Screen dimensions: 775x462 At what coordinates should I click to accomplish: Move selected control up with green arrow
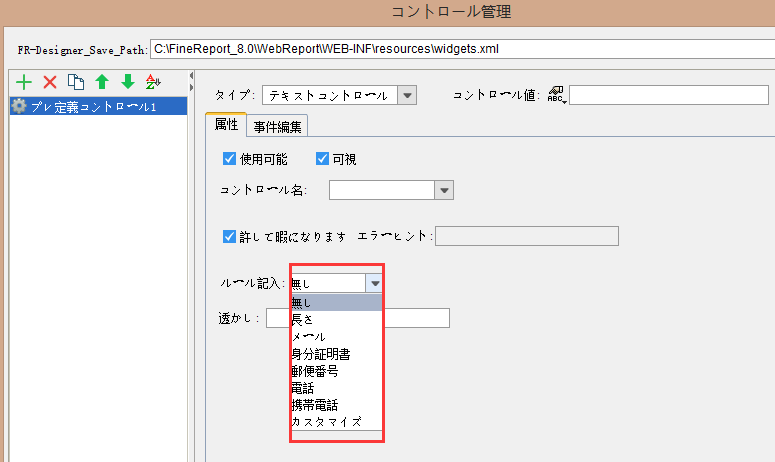(x=102, y=82)
